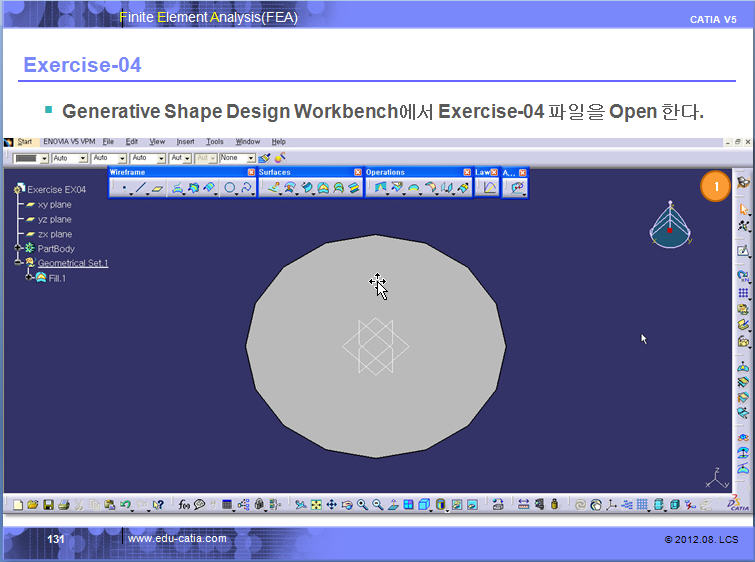
Task: Open the None dropdown in properties toolbar
Action: (x=251, y=158)
